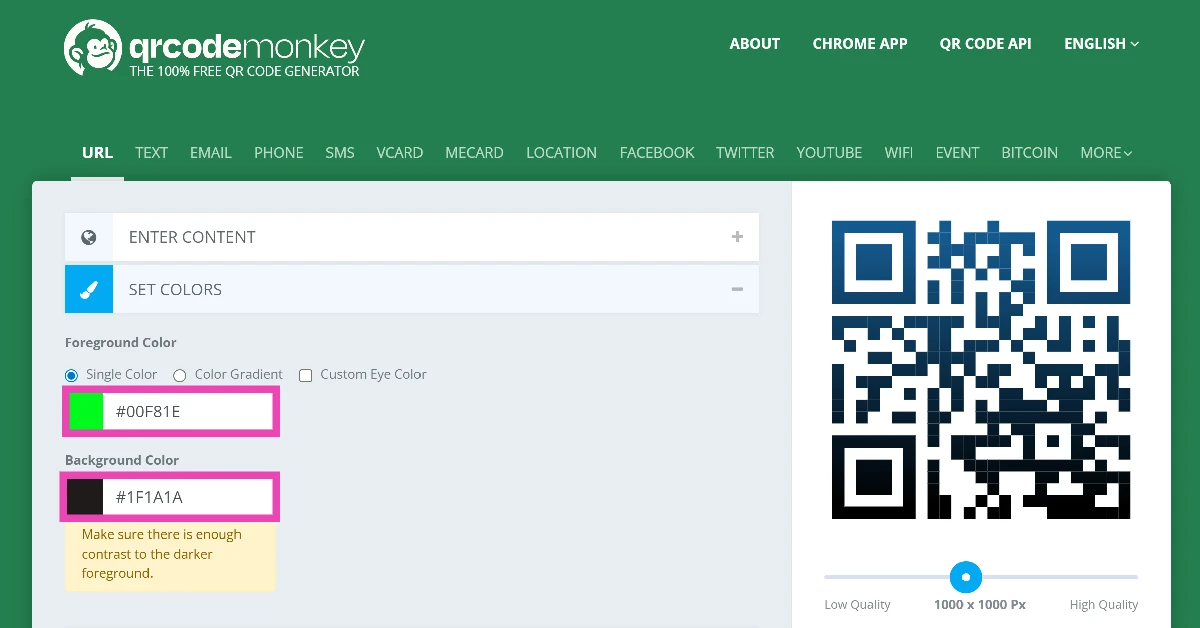Click the minus icon on Set Colors
1200x628 pixels.
(x=737, y=289)
